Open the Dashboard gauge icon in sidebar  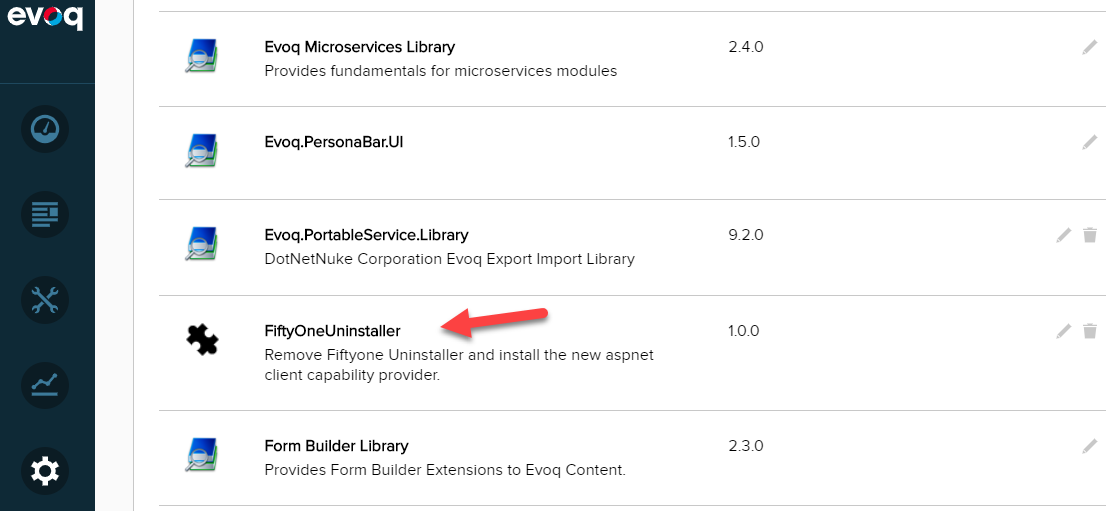click(x=45, y=129)
